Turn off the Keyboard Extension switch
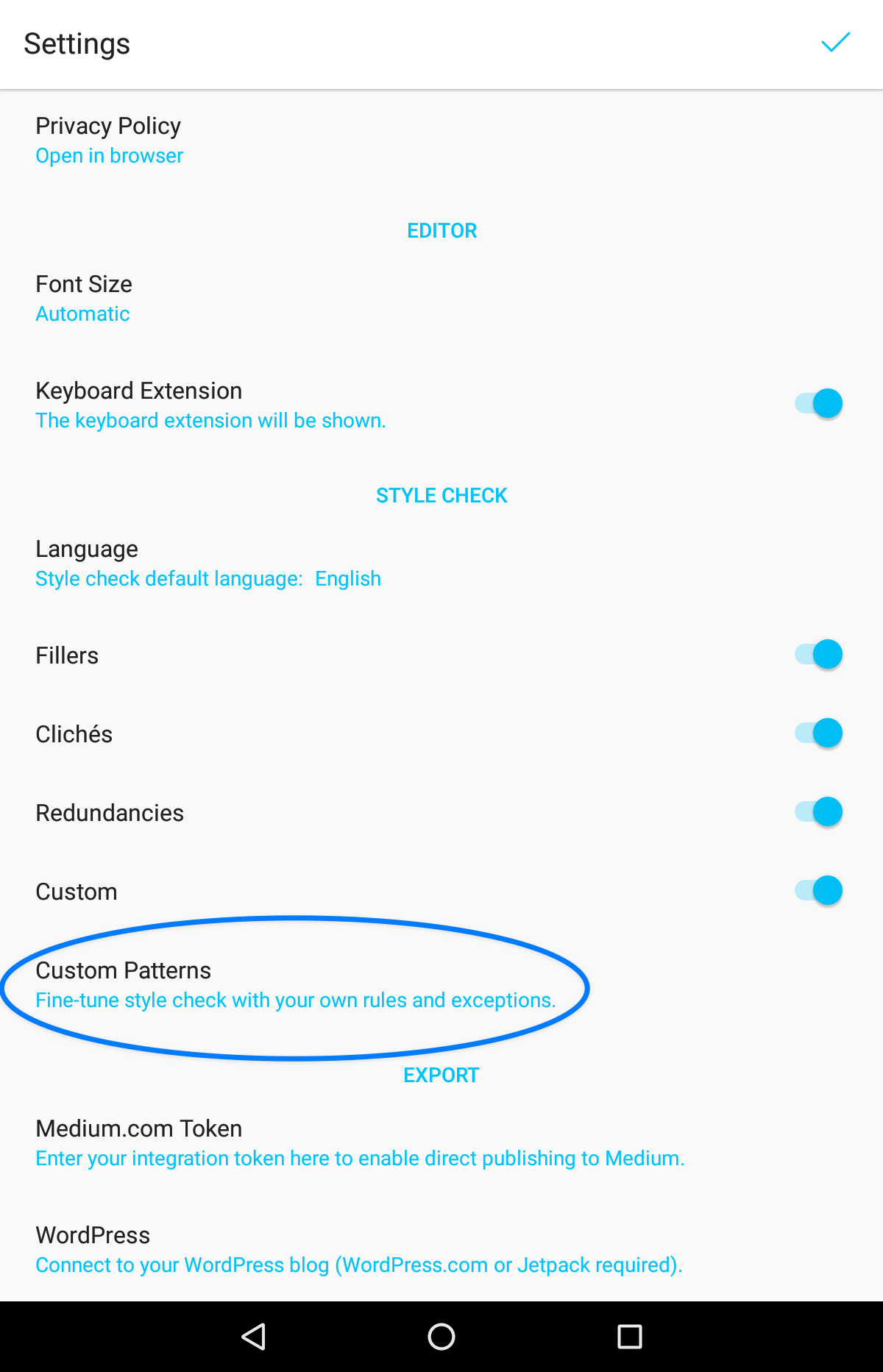 click(x=818, y=403)
